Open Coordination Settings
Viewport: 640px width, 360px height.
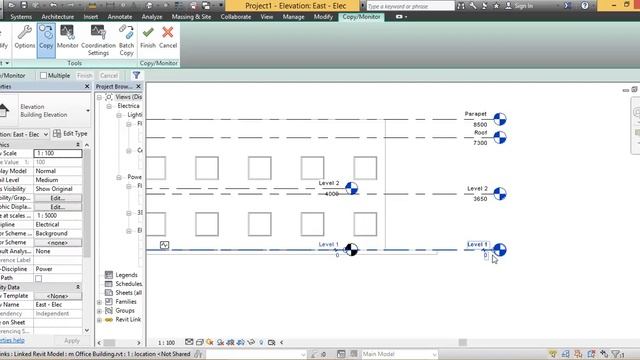coord(98,40)
